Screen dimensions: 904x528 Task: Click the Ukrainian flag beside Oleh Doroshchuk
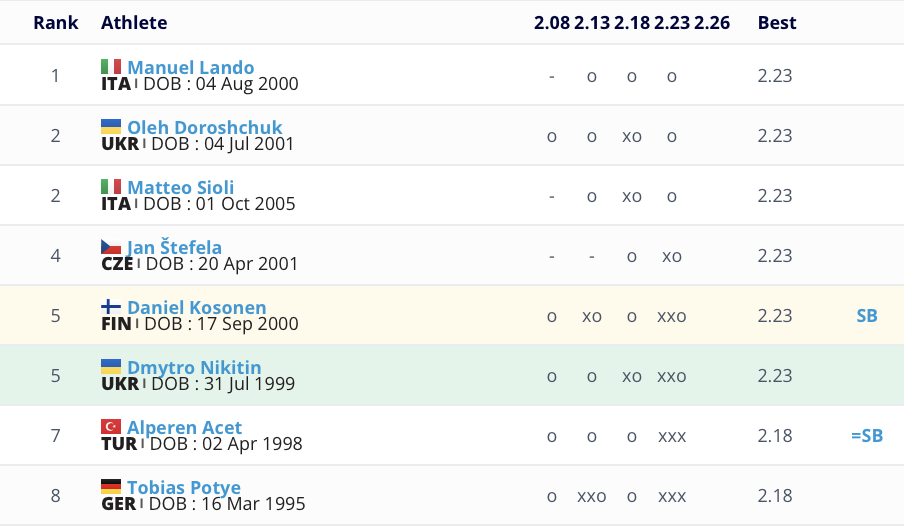[x=111, y=127]
